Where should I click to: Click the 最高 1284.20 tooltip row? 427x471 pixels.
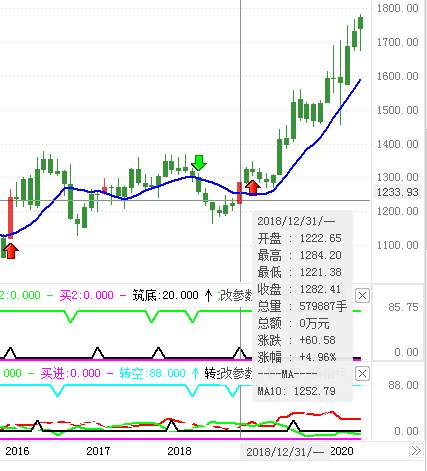coord(300,255)
